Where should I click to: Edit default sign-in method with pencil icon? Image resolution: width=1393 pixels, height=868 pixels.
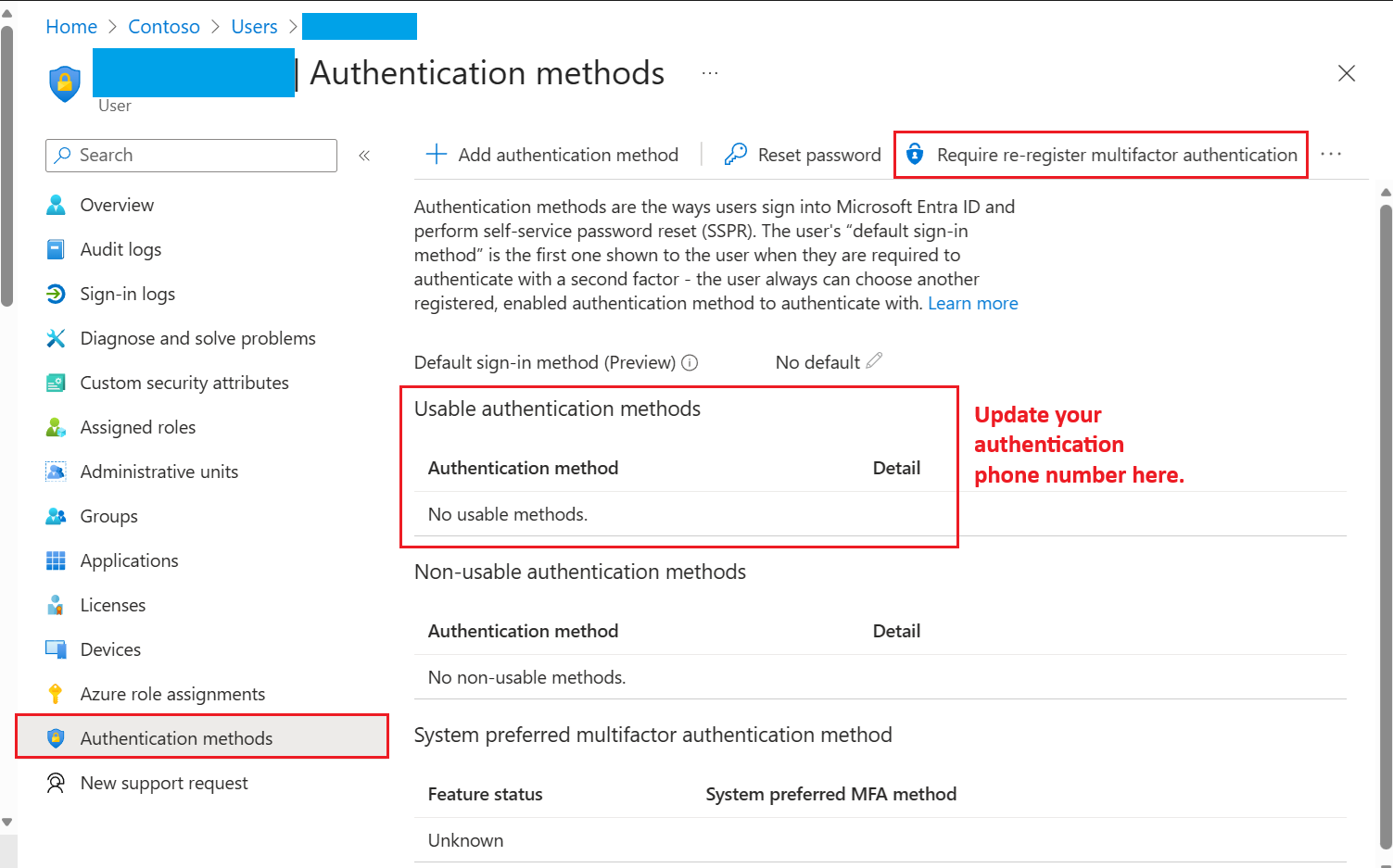click(874, 360)
